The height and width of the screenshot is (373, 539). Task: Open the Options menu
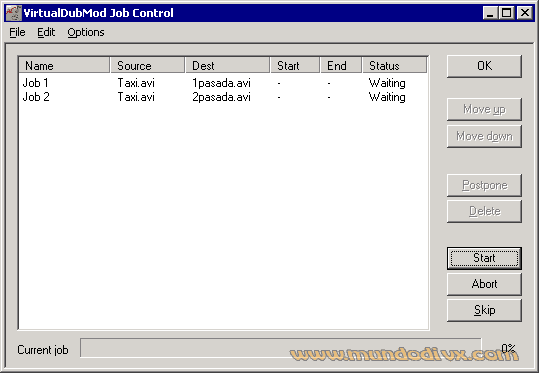click(86, 32)
